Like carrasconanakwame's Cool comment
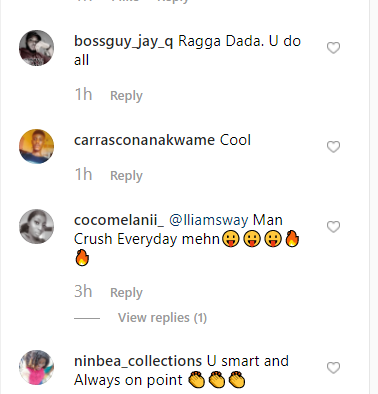Viewport: 378px width, 394px height. 333,147
